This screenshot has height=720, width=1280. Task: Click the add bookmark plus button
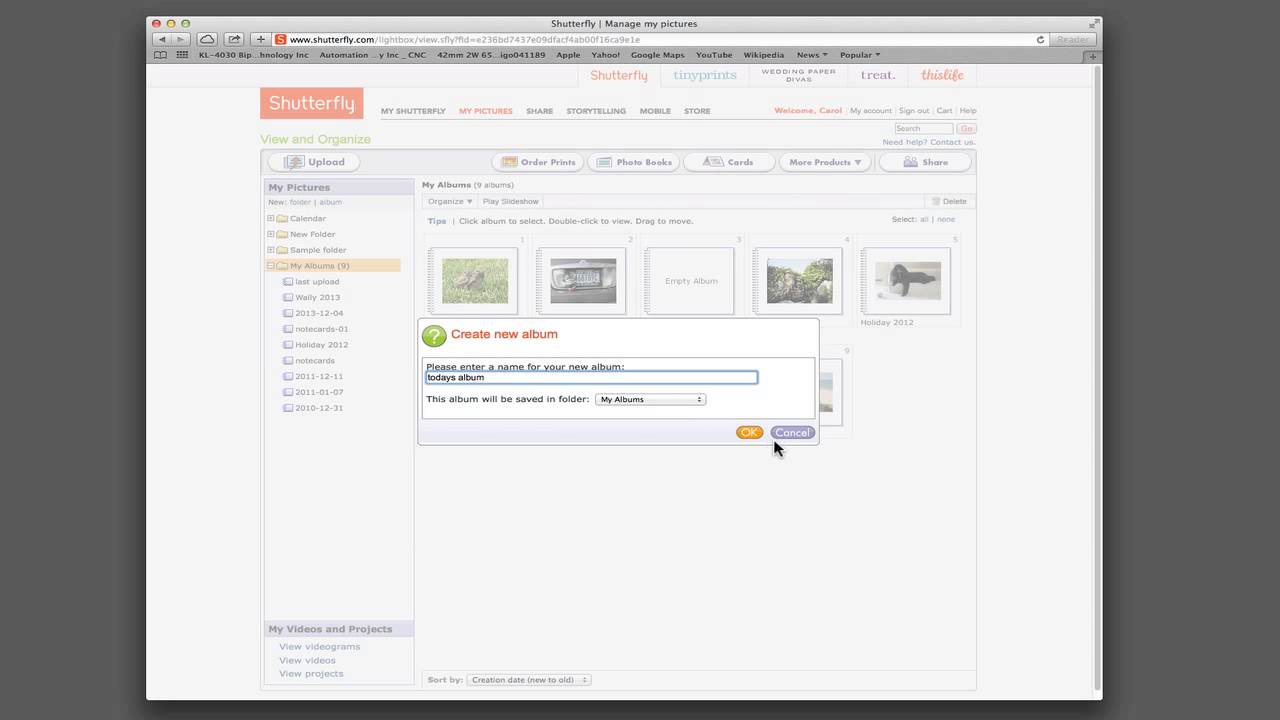[261, 40]
